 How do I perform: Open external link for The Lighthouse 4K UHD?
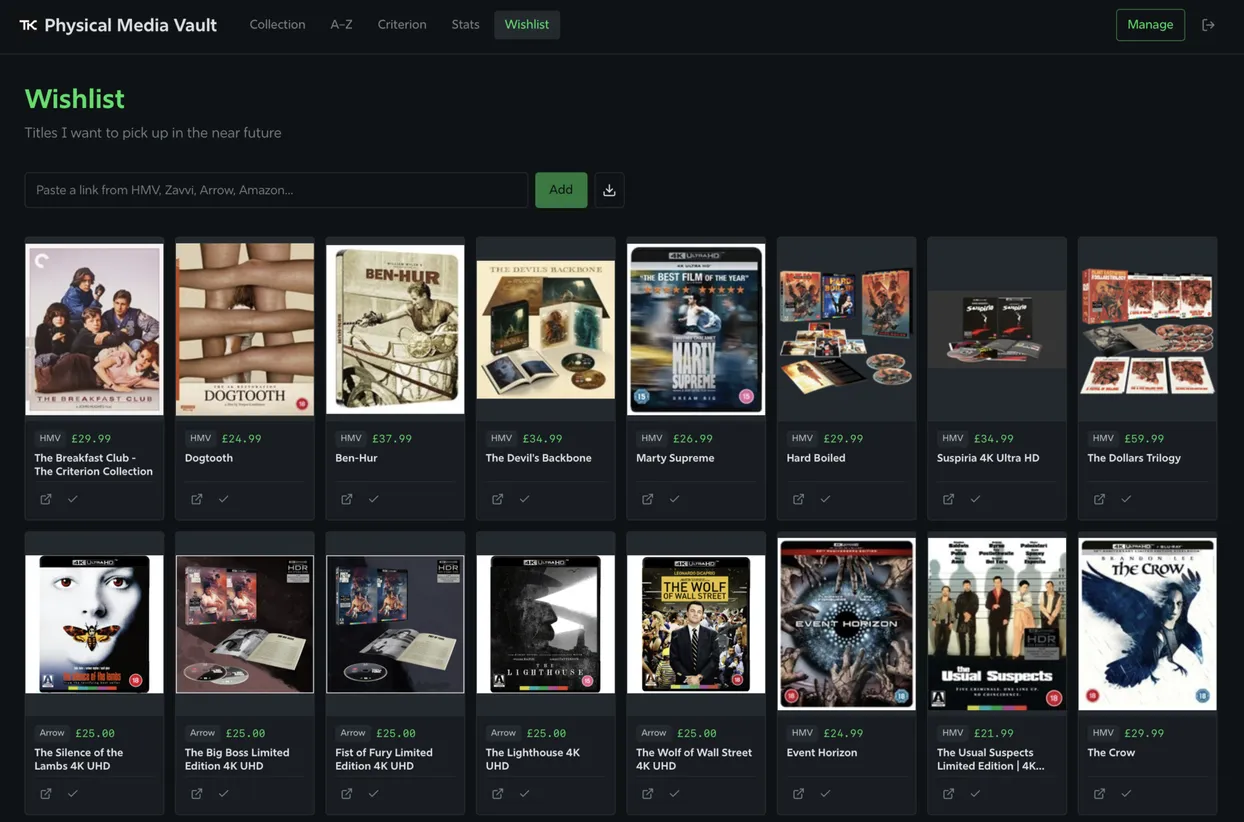coord(498,794)
